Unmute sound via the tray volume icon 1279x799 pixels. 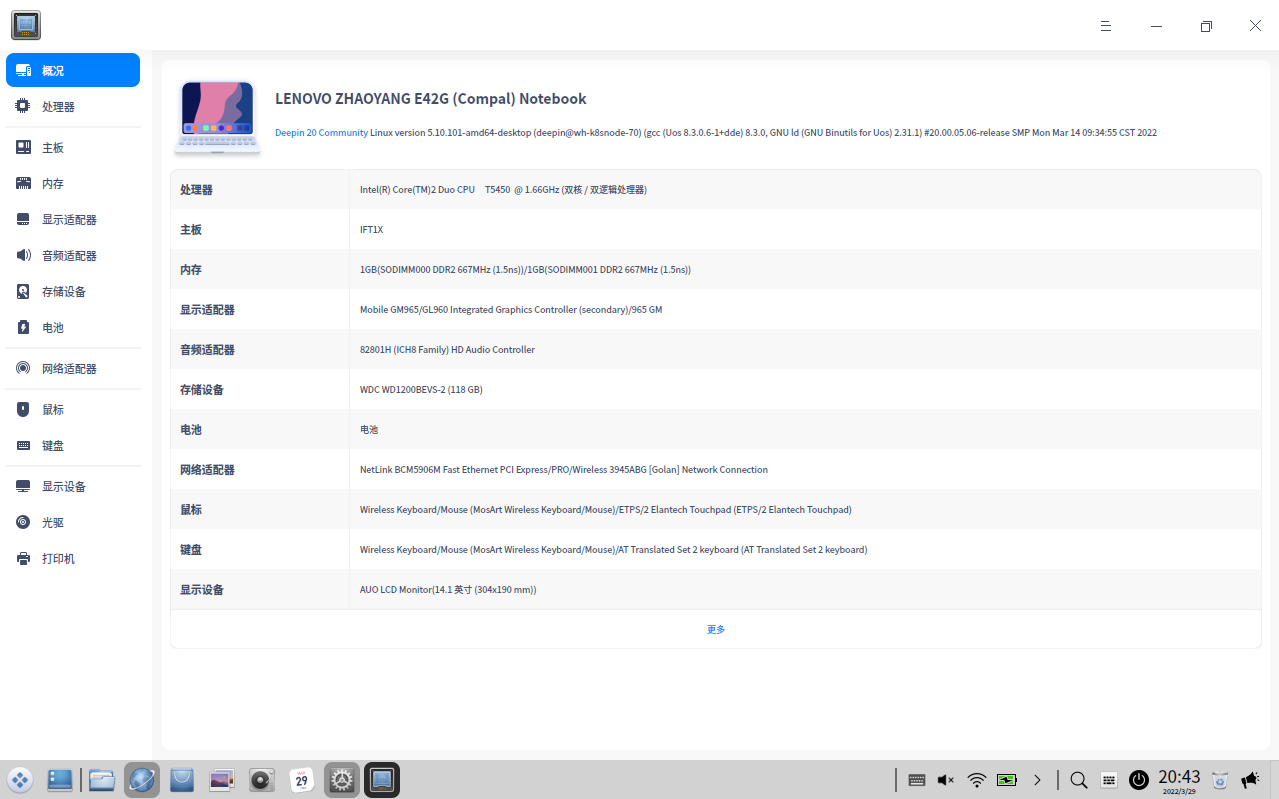point(946,780)
